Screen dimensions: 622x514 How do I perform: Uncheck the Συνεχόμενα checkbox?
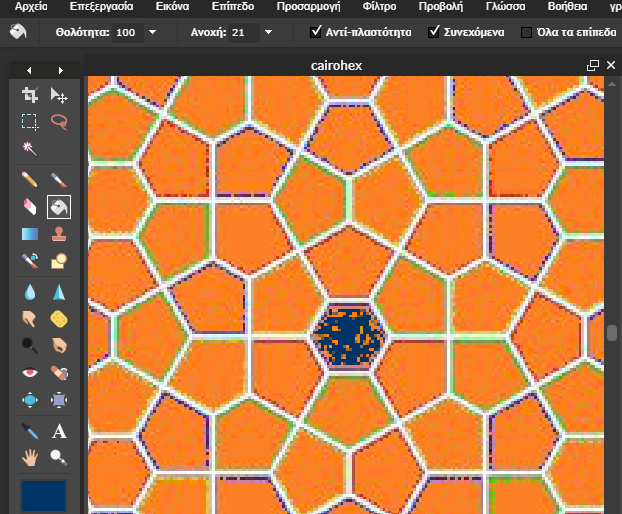pos(434,31)
